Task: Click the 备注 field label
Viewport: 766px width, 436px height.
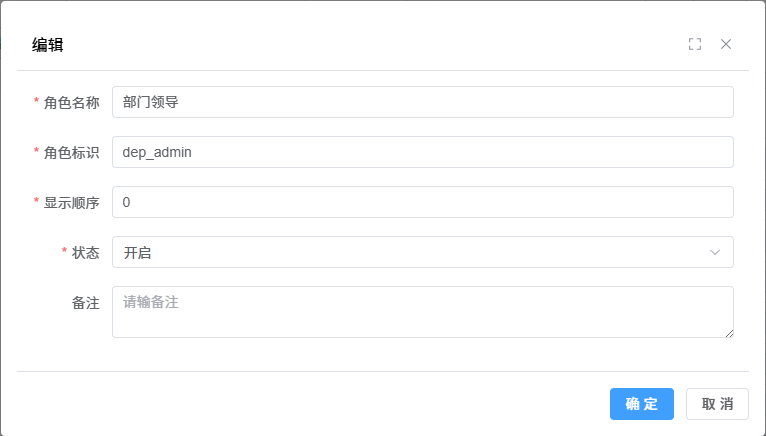Action: click(x=86, y=302)
